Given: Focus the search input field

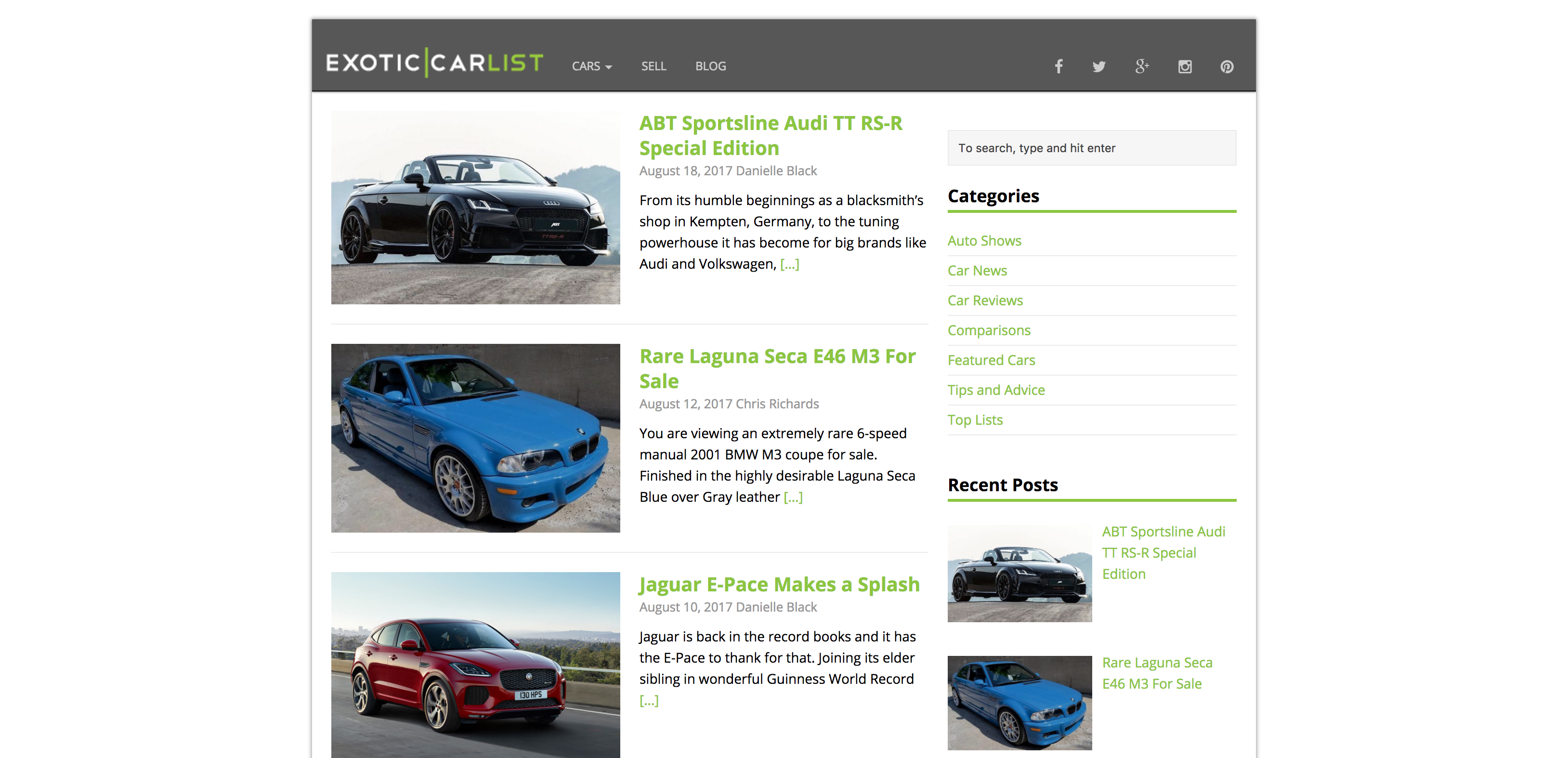Looking at the screenshot, I should (1091, 148).
